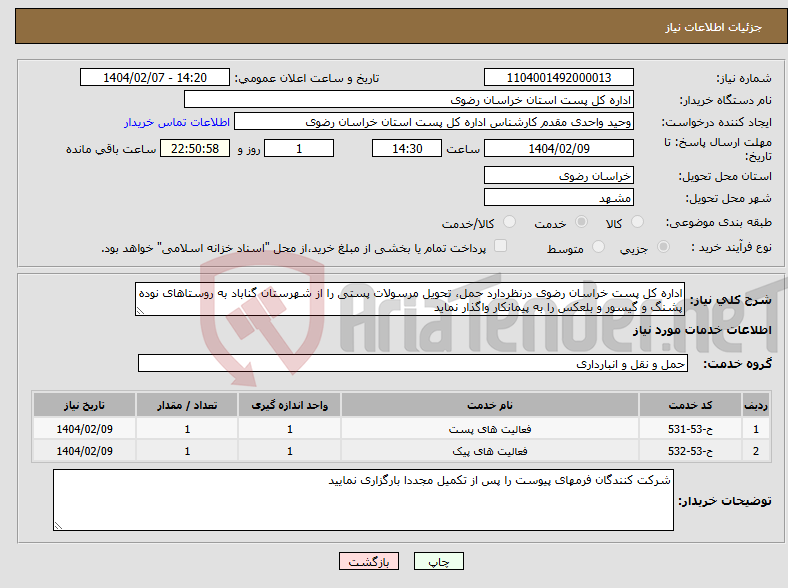The width and height of the screenshot is (788, 588).
Task: Click the announcement date field 1404/02/07 - 14:20
Action: click(x=155, y=77)
